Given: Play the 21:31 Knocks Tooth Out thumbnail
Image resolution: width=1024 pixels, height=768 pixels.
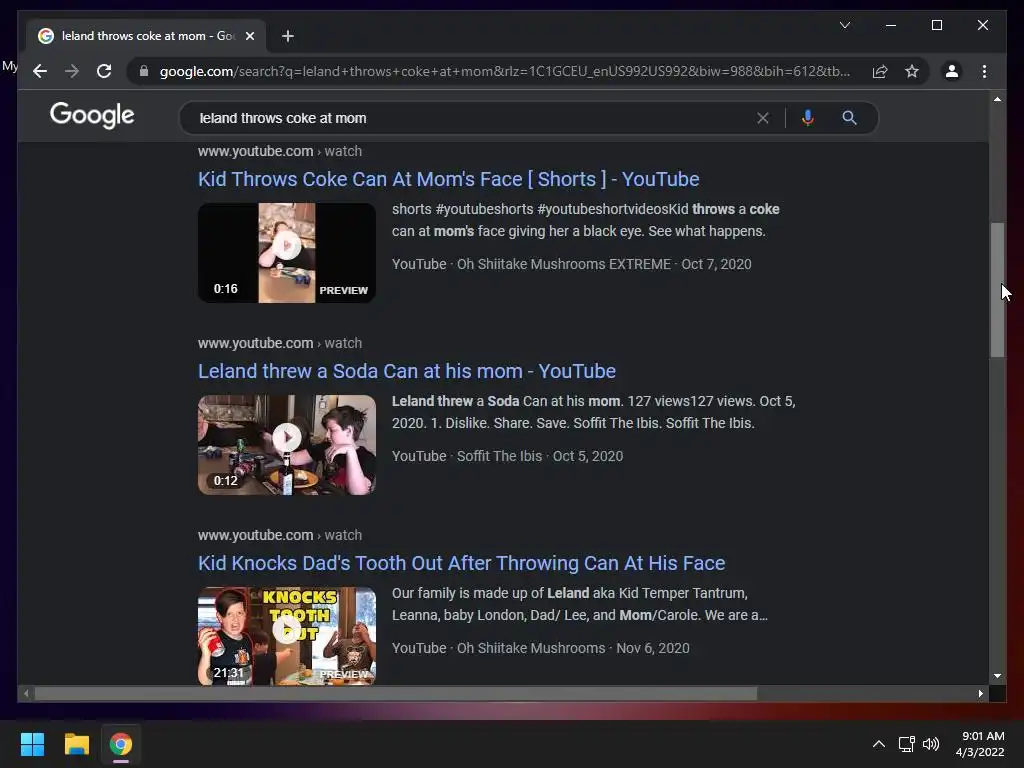Looking at the screenshot, I should coord(287,636).
